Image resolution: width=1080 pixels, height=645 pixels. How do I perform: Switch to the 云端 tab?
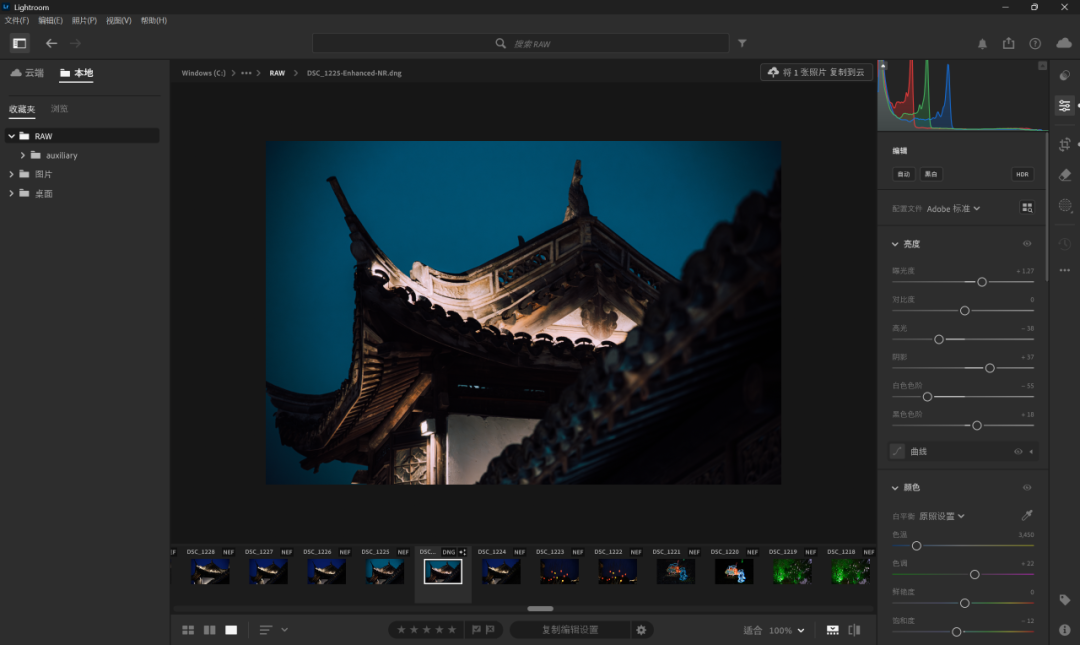pyautogui.click(x=27, y=72)
